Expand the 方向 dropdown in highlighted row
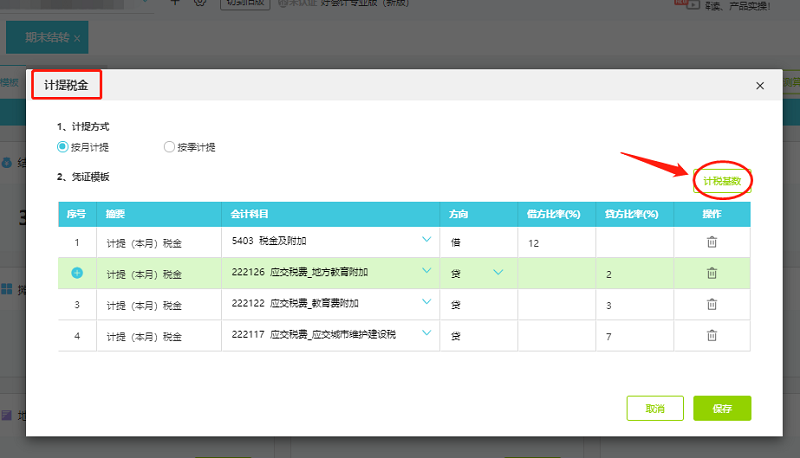 pyautogui.click(x=498, y=272)
